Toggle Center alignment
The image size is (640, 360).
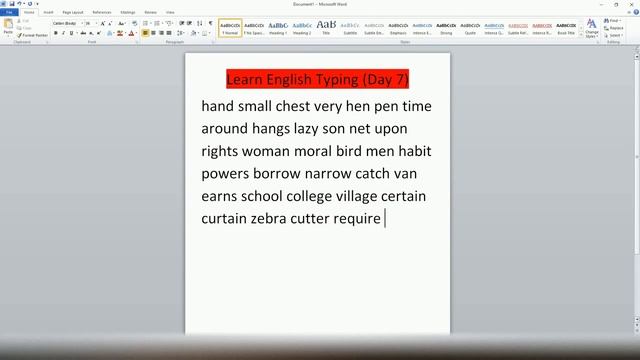pos(153,33)
